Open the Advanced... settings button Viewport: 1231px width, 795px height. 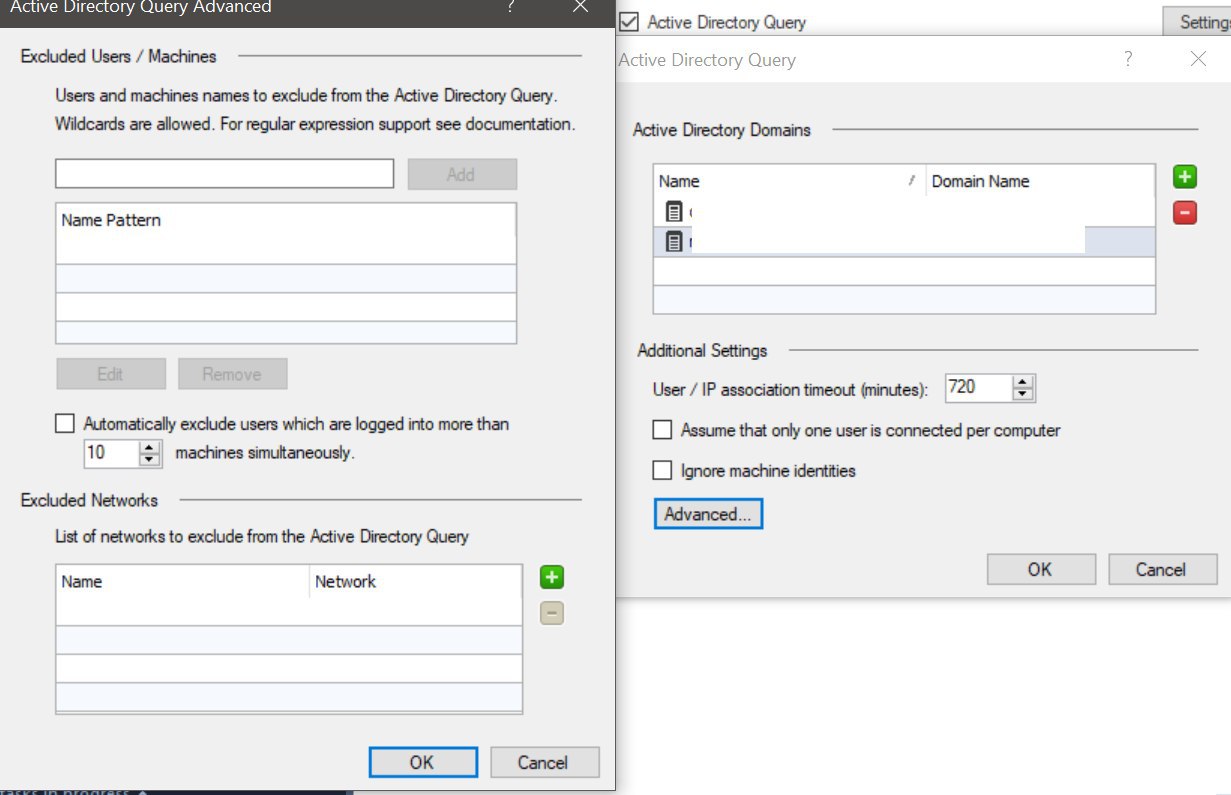pyautogui.click(x=708, y=514)
